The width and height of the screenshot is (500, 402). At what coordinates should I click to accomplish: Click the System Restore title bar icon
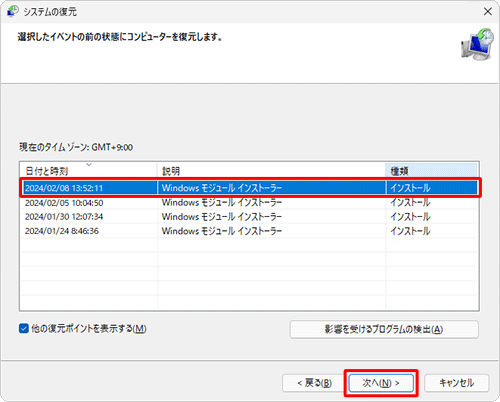(x=13, y=11)
